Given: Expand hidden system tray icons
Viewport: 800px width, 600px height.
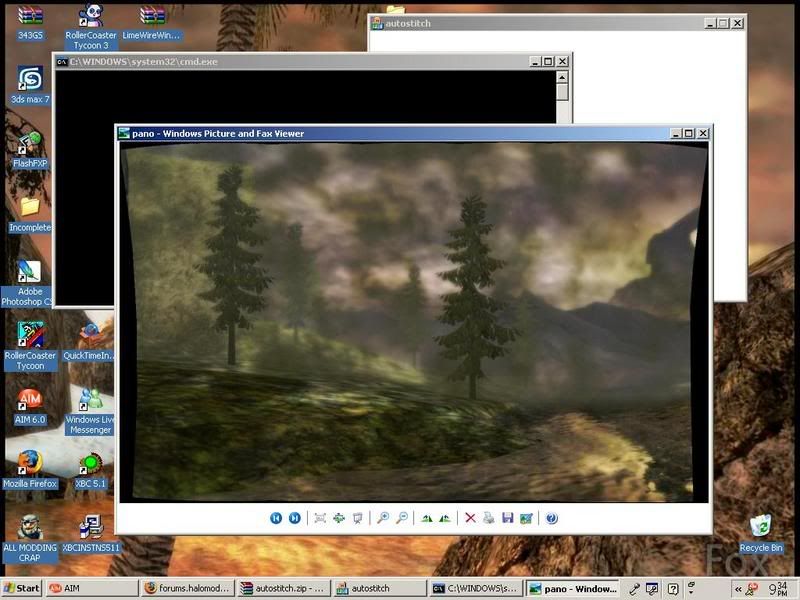Looking at the screenshot, I should [x=738, y=589].
